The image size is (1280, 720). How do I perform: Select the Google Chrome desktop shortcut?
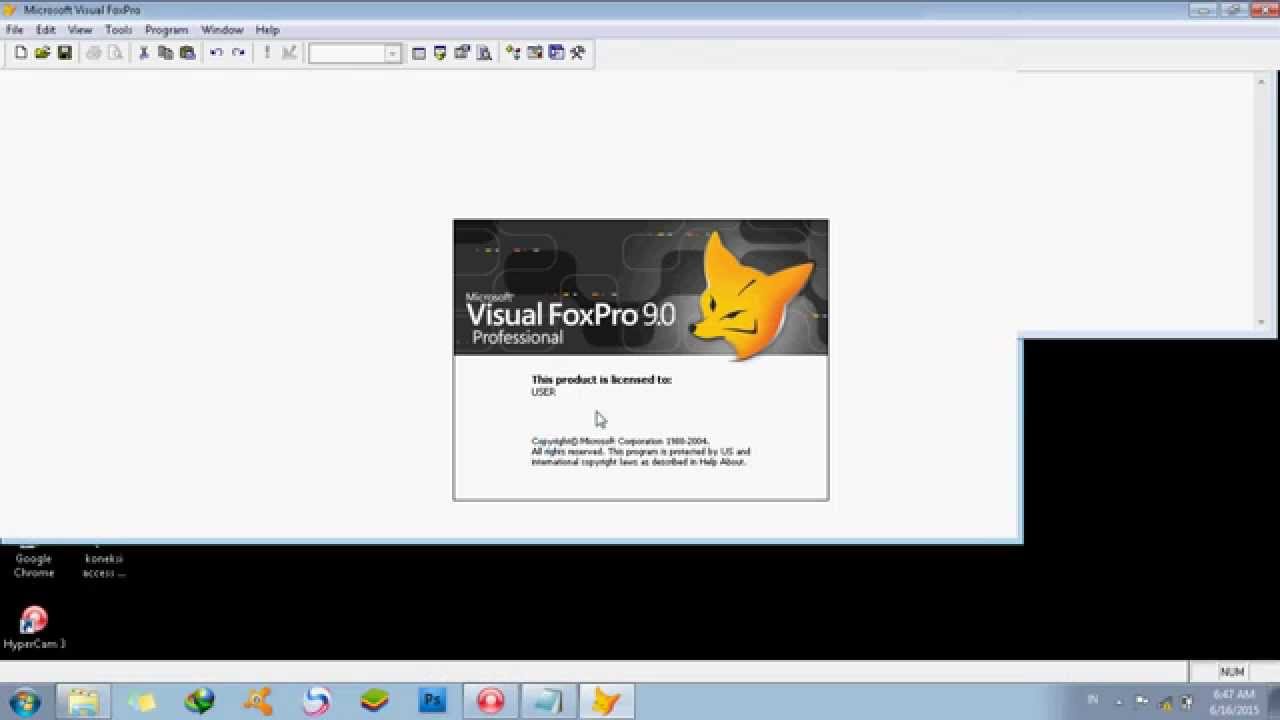pos(33,560)
